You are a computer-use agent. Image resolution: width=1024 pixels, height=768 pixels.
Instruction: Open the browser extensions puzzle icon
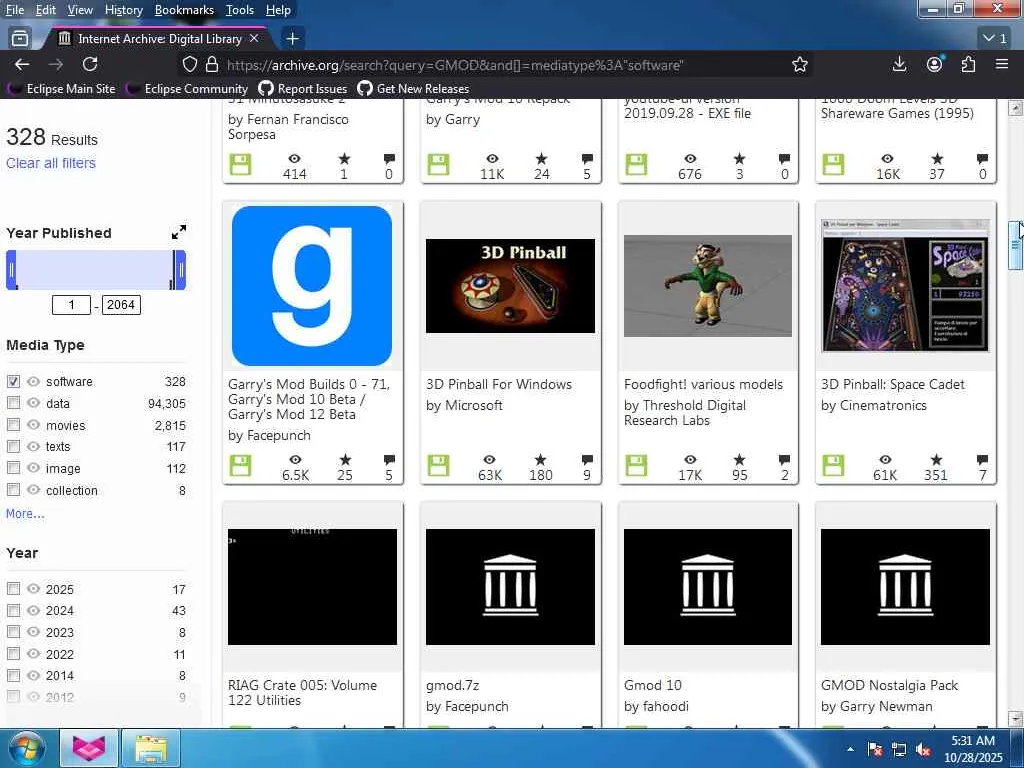[x=967, y=64]
